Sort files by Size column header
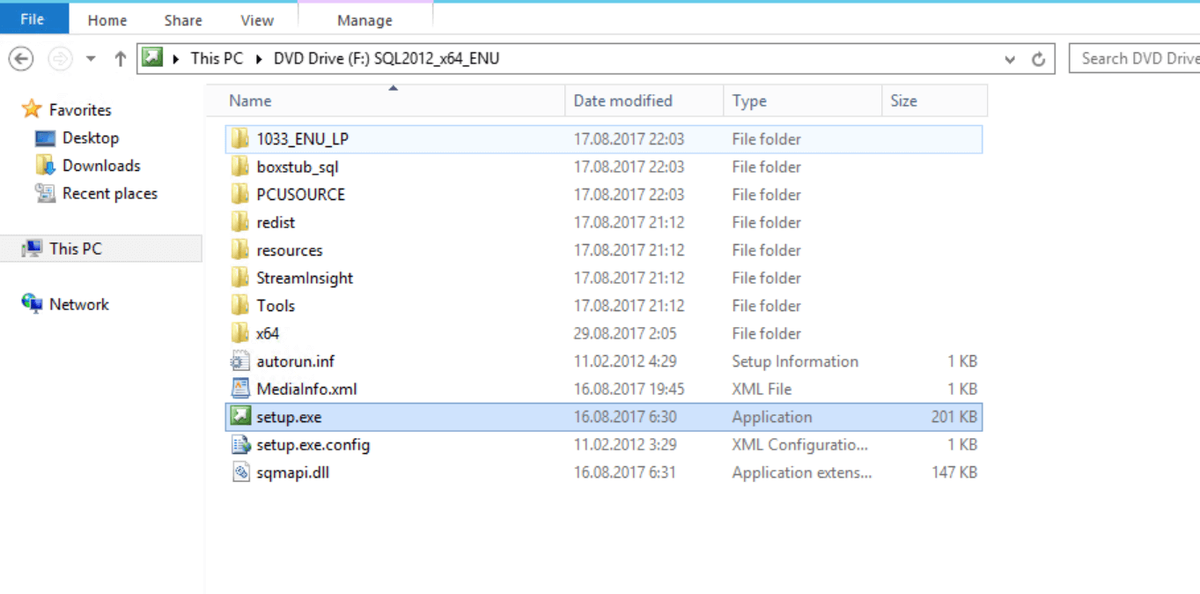The height and width of the screenshot is (594, 1200). [x=934, y=101]
